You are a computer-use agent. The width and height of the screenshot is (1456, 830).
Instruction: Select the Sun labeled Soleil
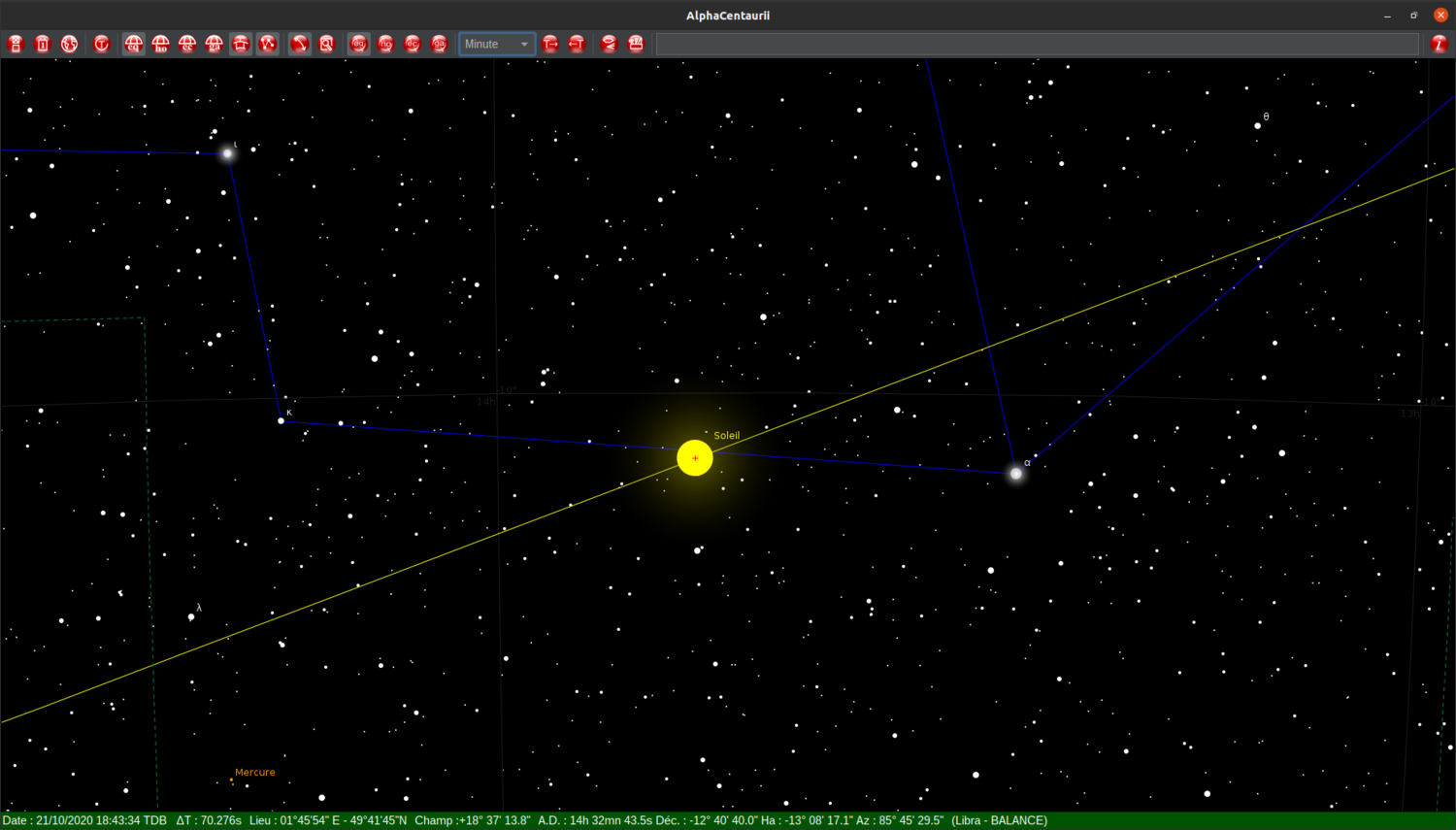pyautogui.click(x=695, y=457)
